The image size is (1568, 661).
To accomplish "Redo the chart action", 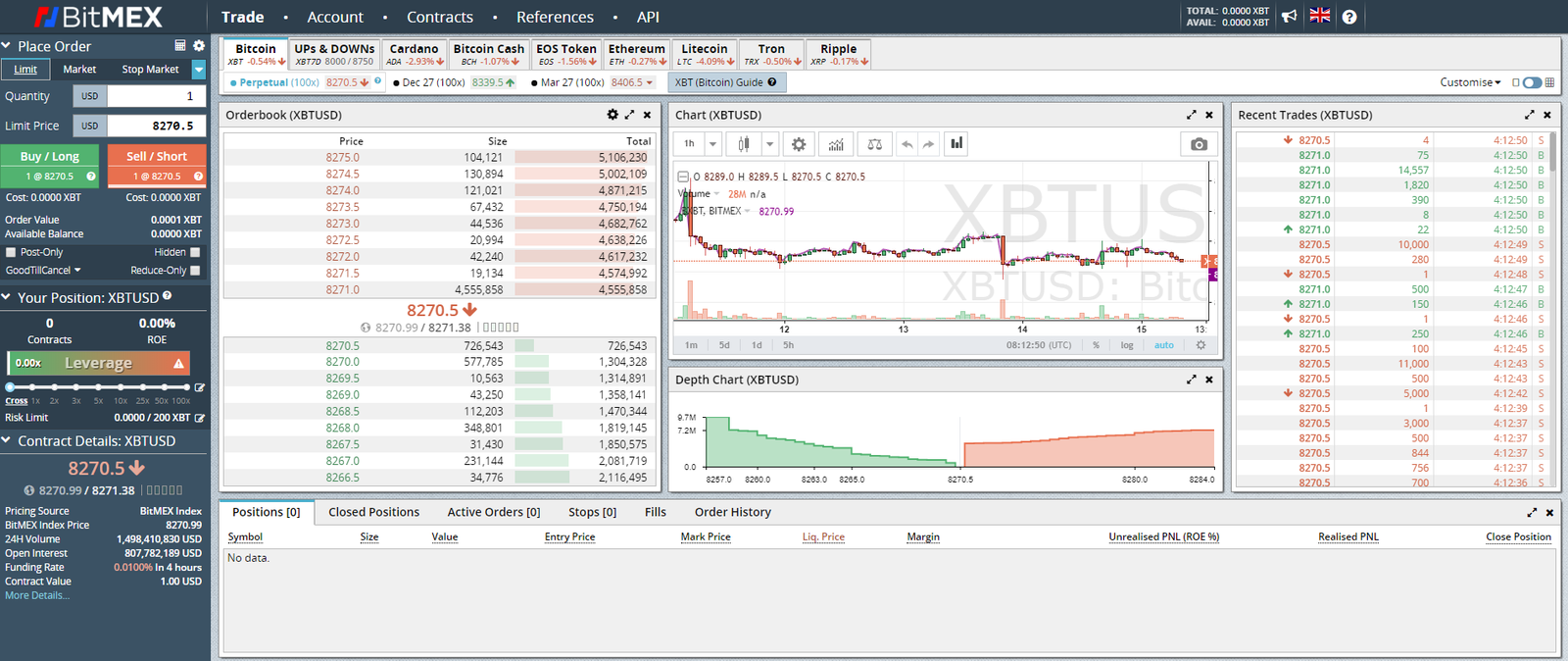I will click(x=928, y=144).
